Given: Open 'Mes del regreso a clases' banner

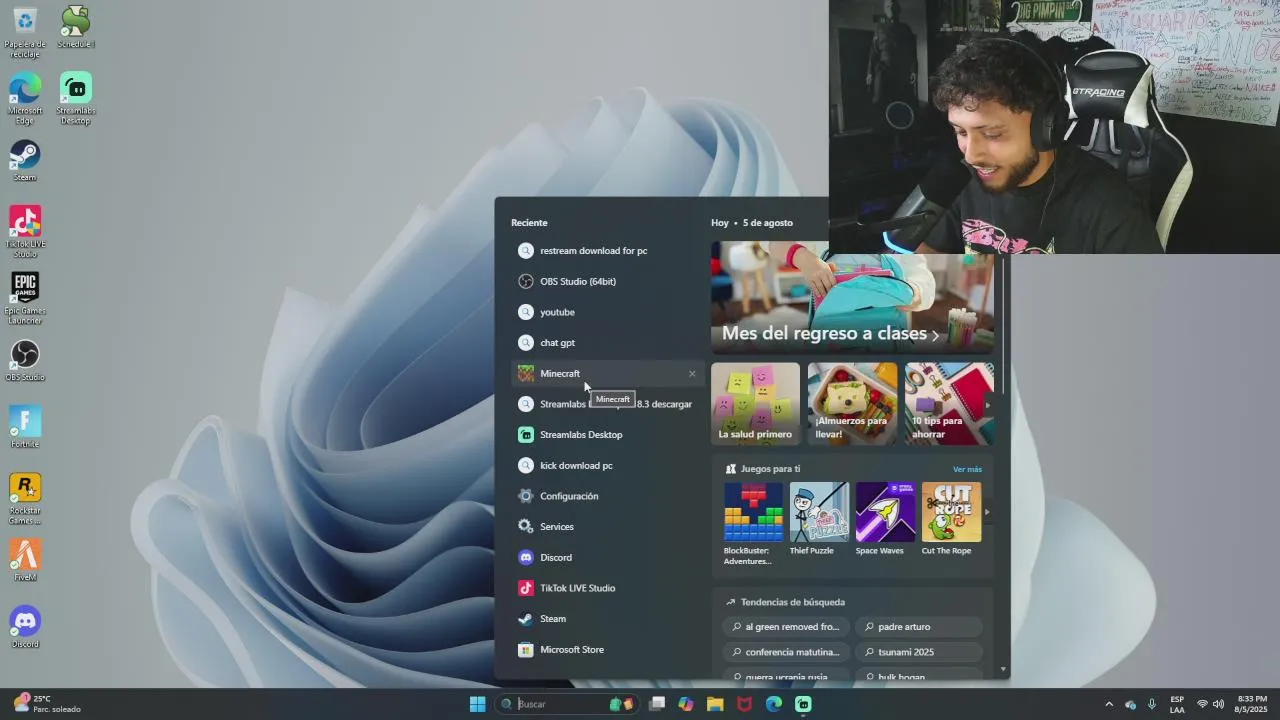Looking at the screenshot, I should (852, 297).
